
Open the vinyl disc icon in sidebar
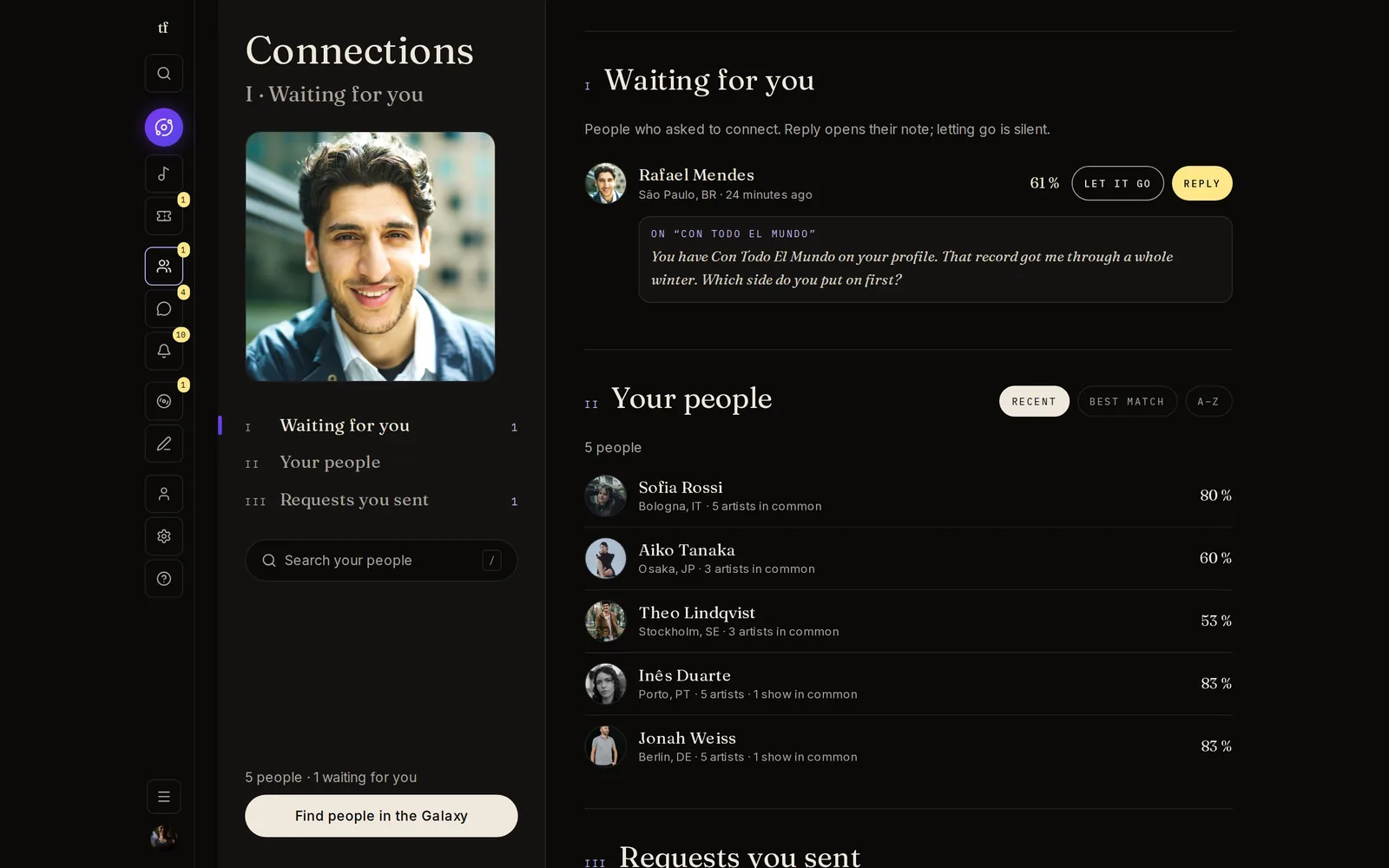(x=163, y=401)
